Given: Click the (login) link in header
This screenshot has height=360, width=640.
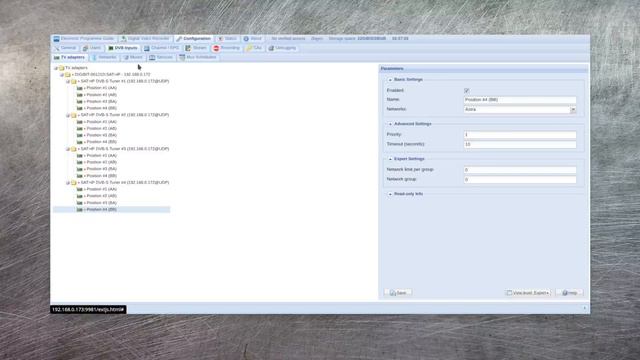Looking at the screenshot, I should tap(317, 38).
